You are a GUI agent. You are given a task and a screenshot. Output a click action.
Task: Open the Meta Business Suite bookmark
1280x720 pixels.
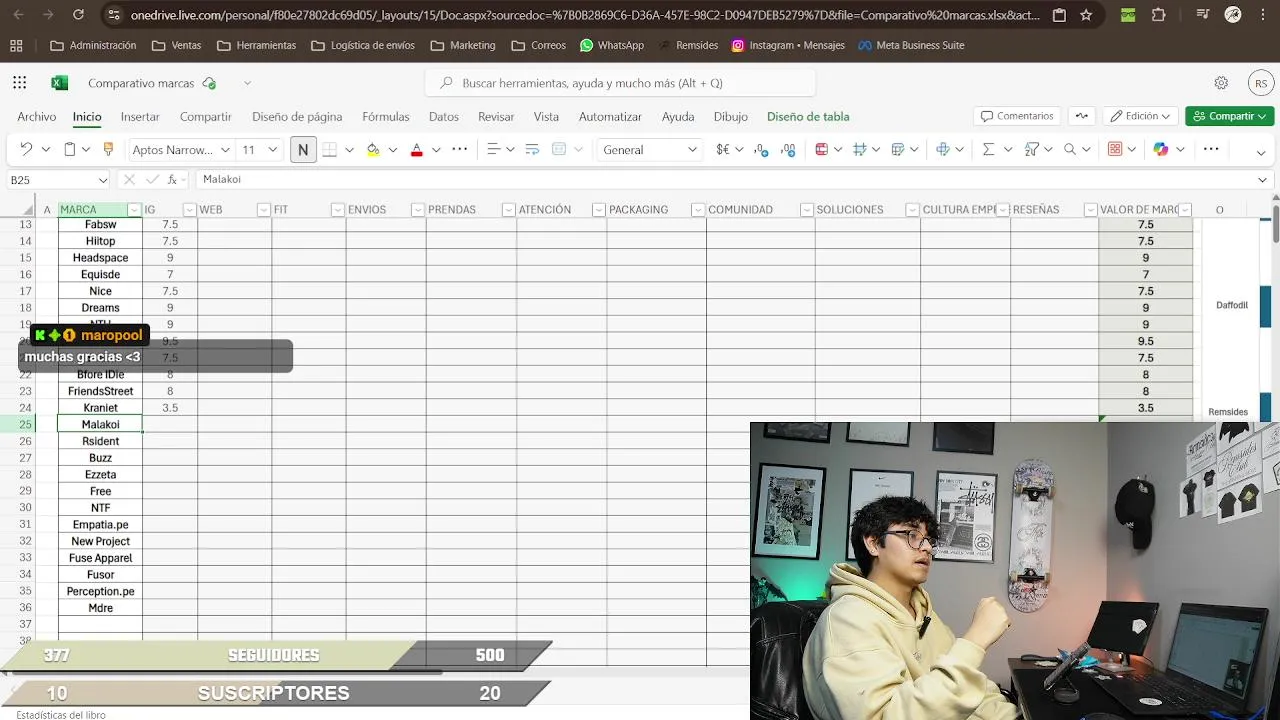coord(911,45)
